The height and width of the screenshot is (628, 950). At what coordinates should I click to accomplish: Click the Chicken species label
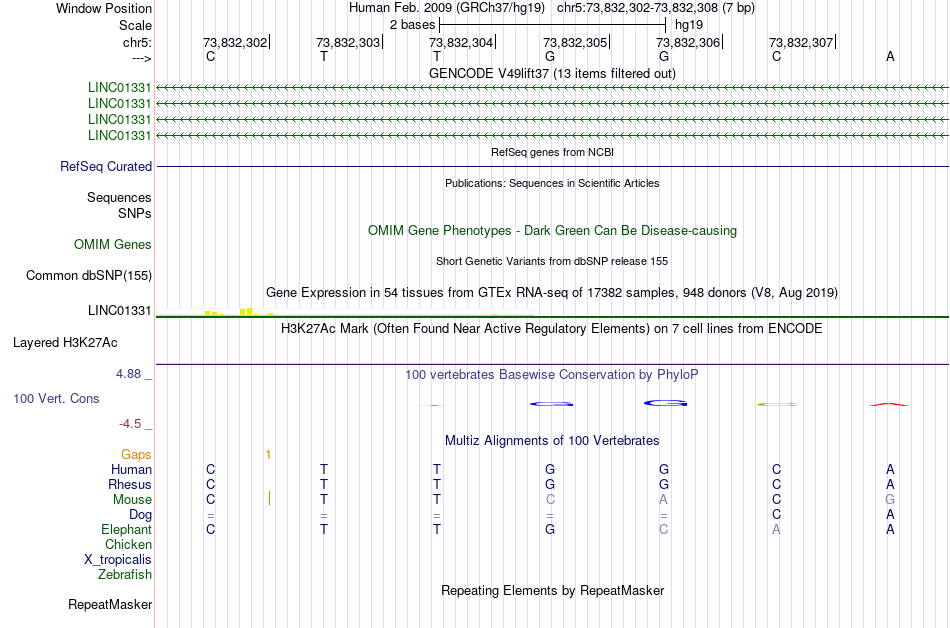coord(128,544)
